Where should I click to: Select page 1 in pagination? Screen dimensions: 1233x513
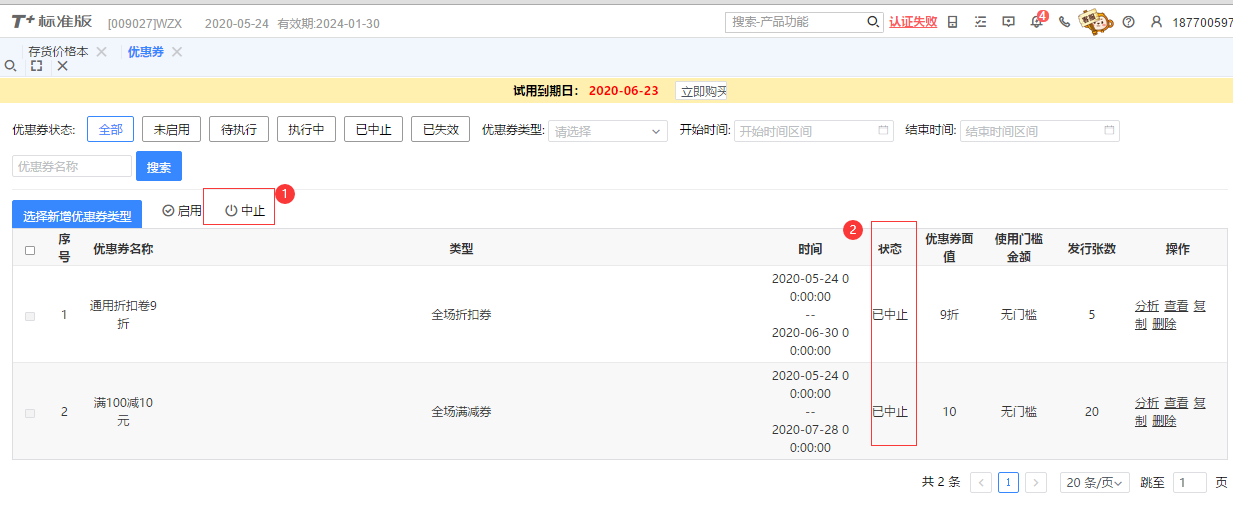point(1009,482)
